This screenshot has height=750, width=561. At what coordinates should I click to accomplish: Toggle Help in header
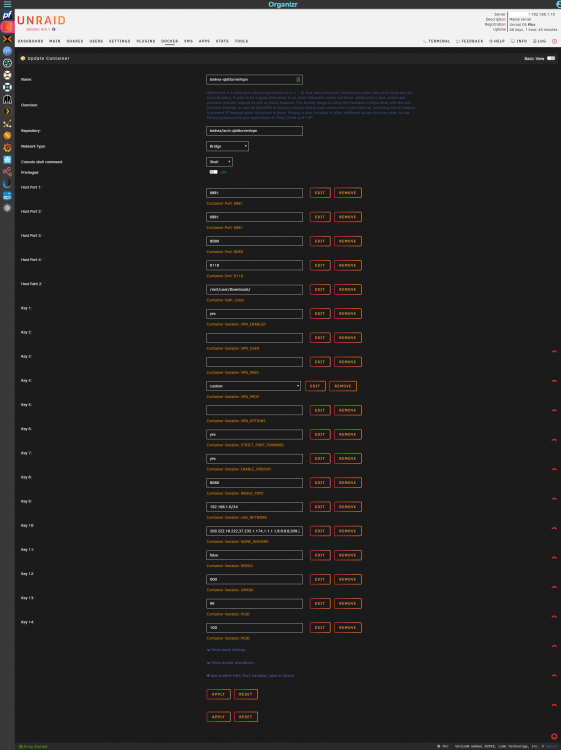tap(497, 41)
